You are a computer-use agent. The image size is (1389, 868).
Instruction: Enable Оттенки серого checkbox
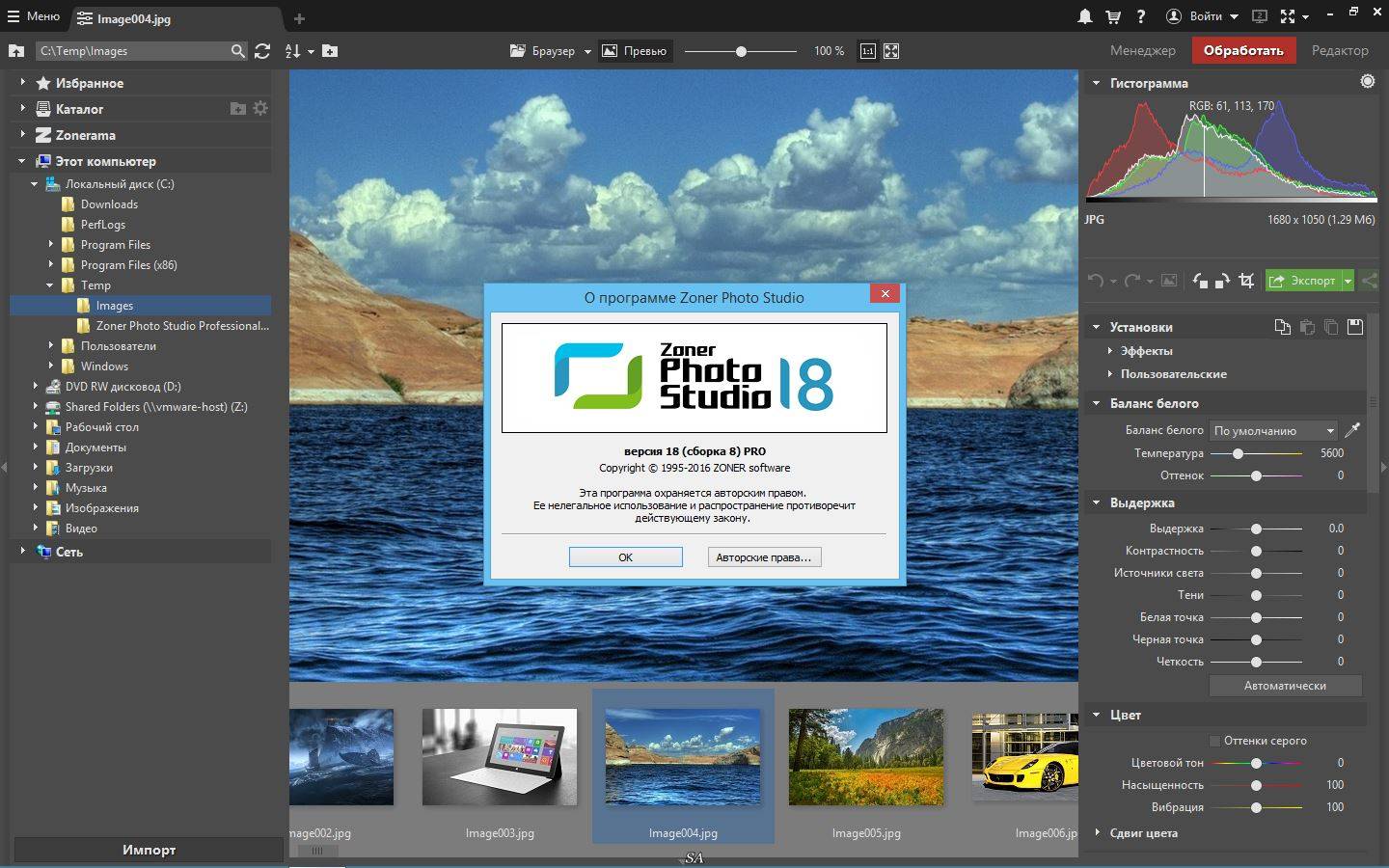click(1214, 741)
